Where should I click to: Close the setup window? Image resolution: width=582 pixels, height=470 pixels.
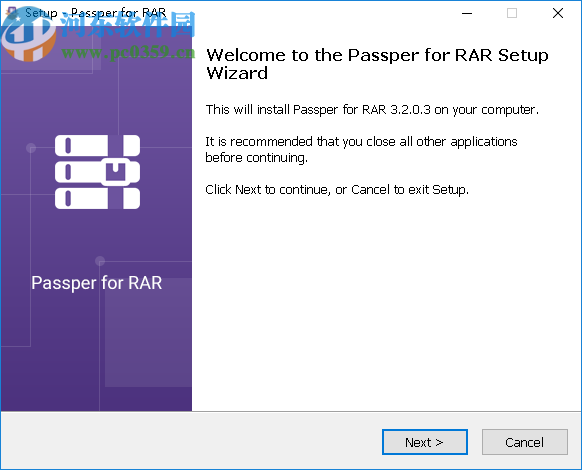558,13
